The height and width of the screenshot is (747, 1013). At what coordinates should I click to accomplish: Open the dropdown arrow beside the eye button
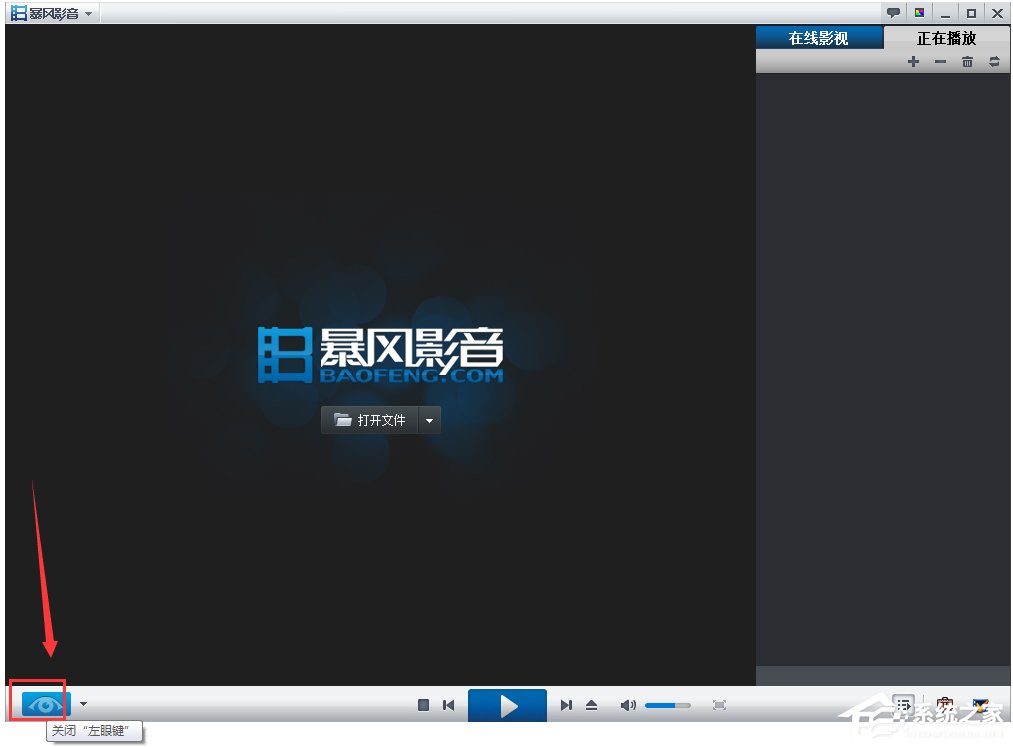pos(83,704)
